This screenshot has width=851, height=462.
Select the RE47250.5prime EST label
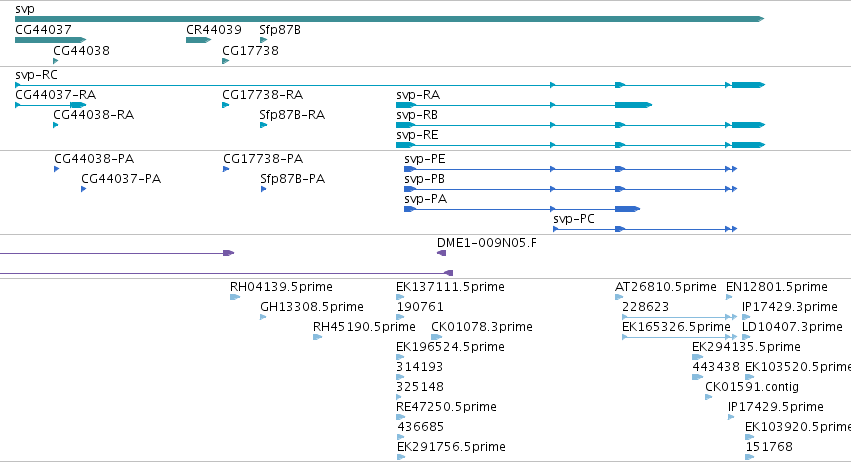[447, 407]
